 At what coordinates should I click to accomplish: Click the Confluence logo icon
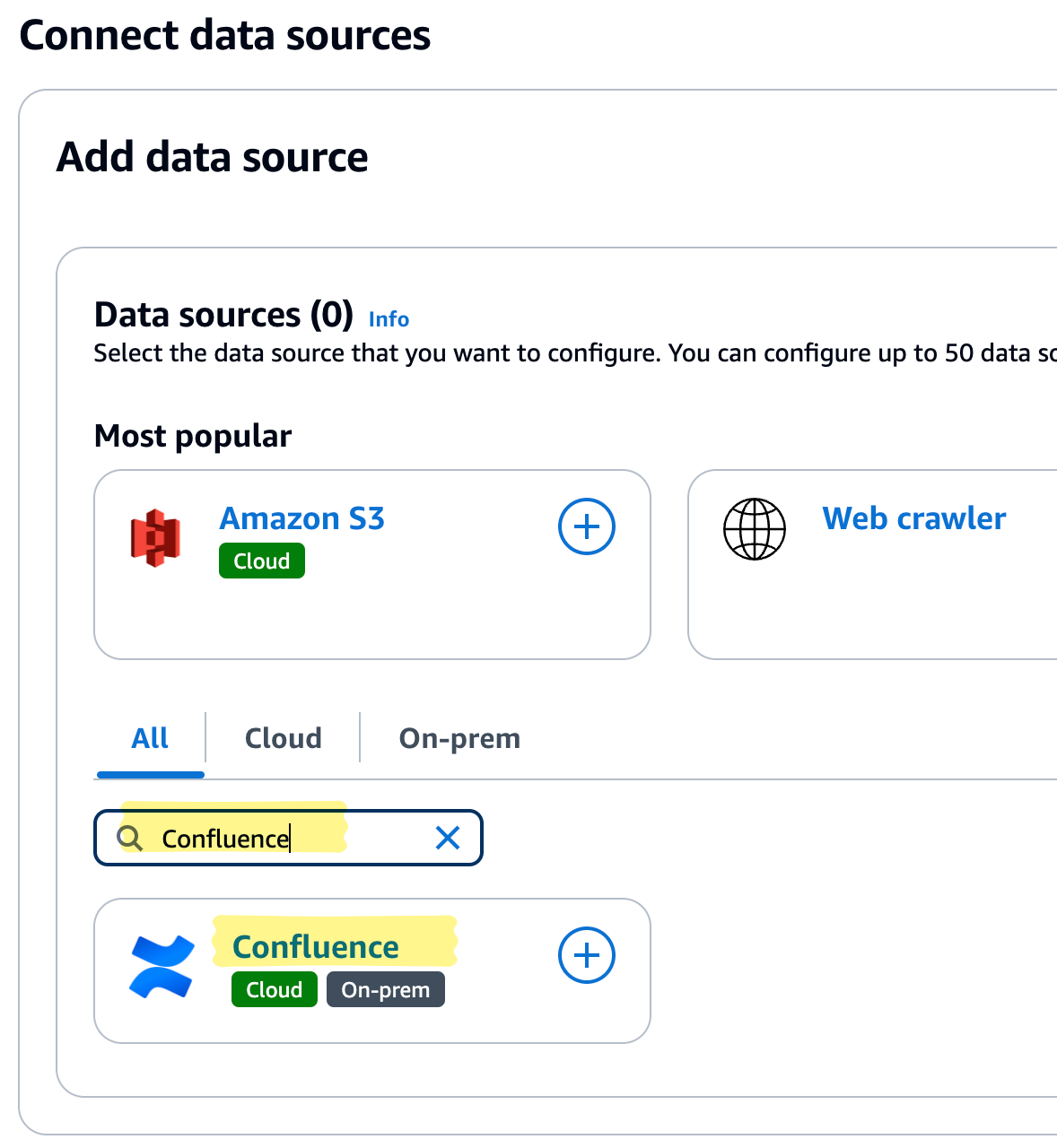click(x=162, y=966)
